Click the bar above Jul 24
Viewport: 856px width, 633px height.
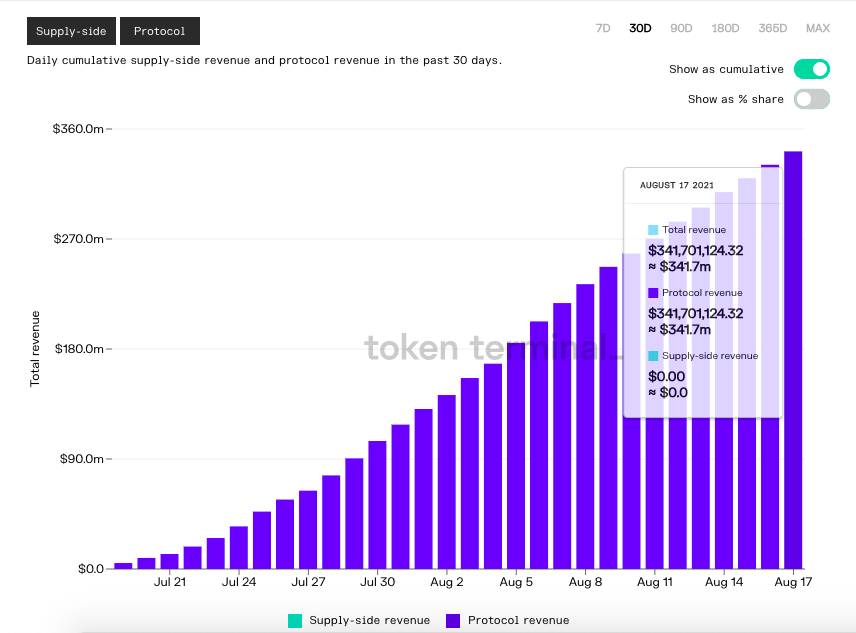tap(239, 547)
